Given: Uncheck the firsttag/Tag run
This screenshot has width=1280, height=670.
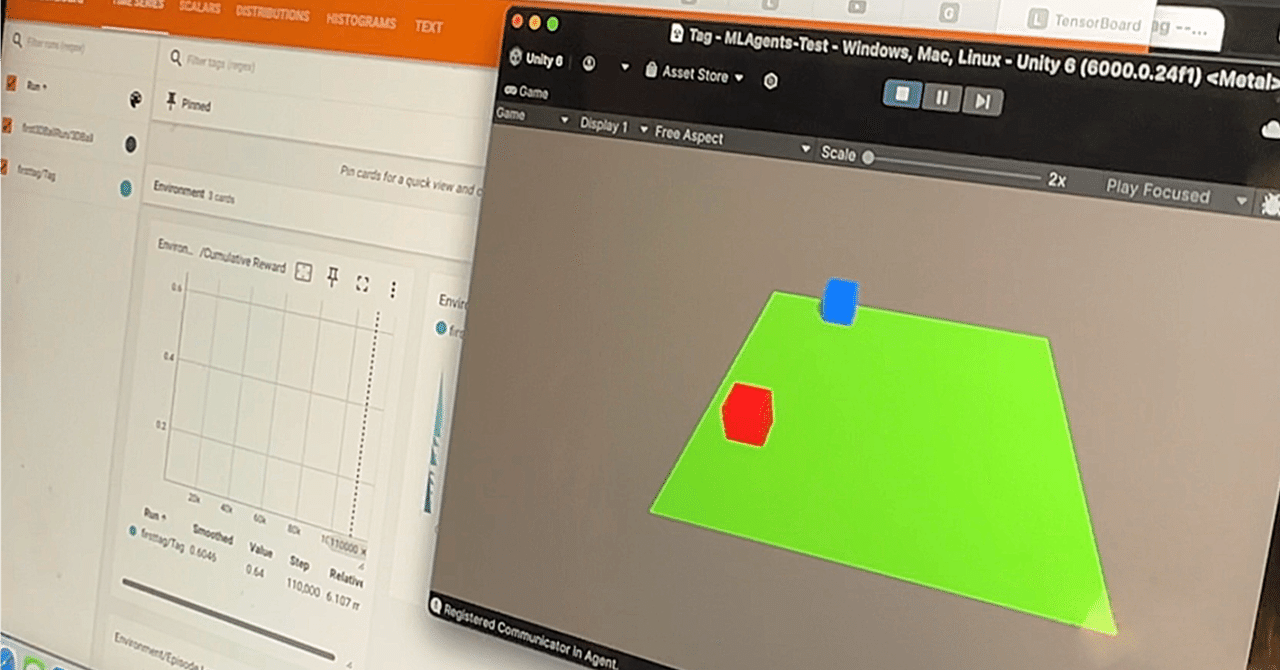Looking at the screenshot, I should (x=4, y=164).
